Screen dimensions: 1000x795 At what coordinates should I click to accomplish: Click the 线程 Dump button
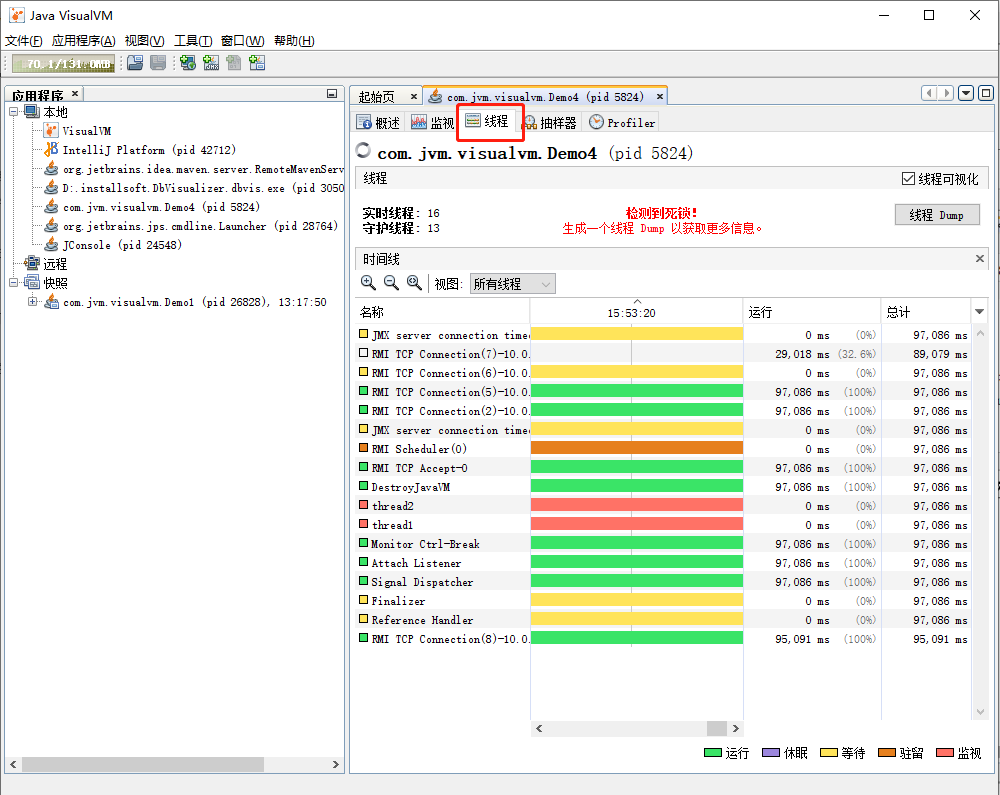click(937, 215)
